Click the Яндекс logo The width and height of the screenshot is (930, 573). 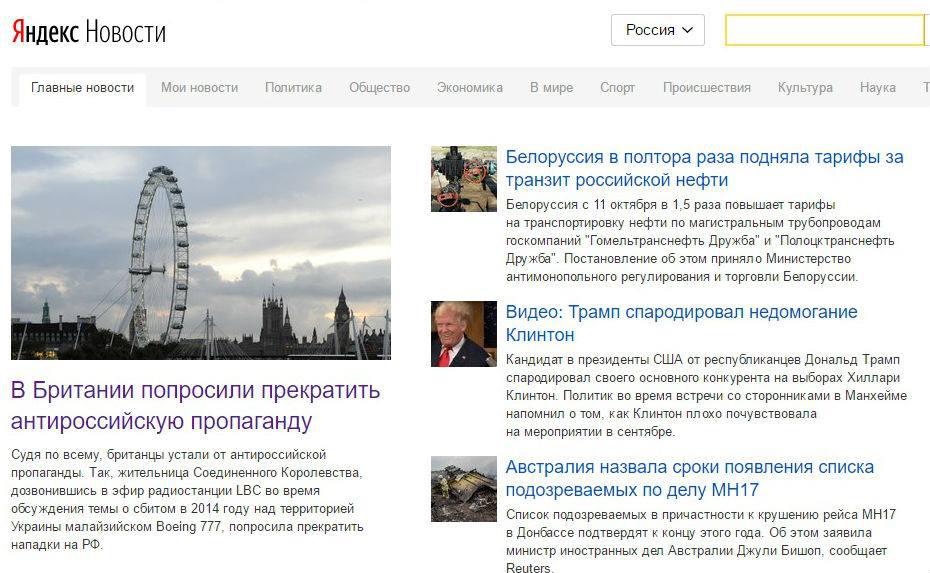44,31
